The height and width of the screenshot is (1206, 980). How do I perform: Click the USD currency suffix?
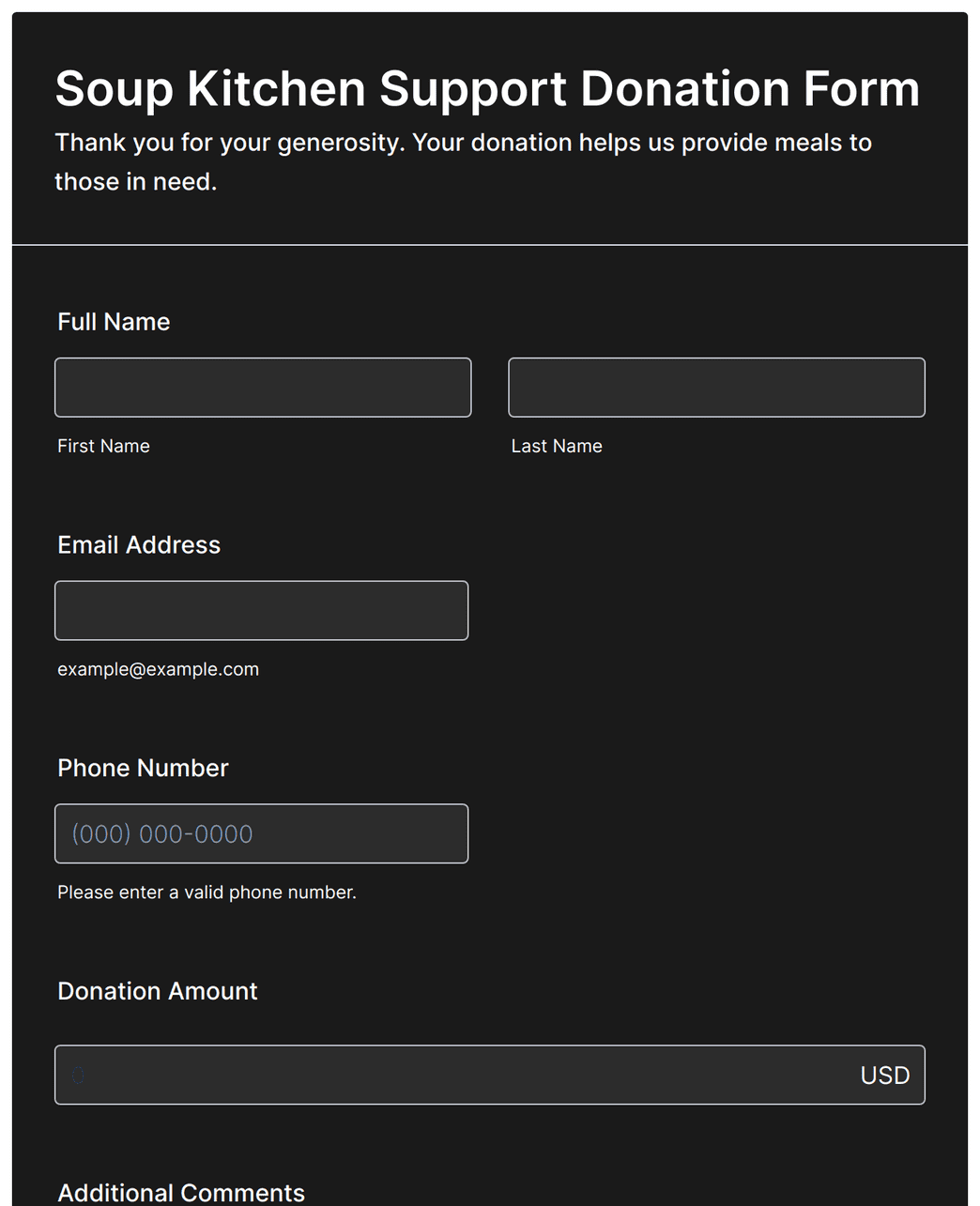[885, 1076]
